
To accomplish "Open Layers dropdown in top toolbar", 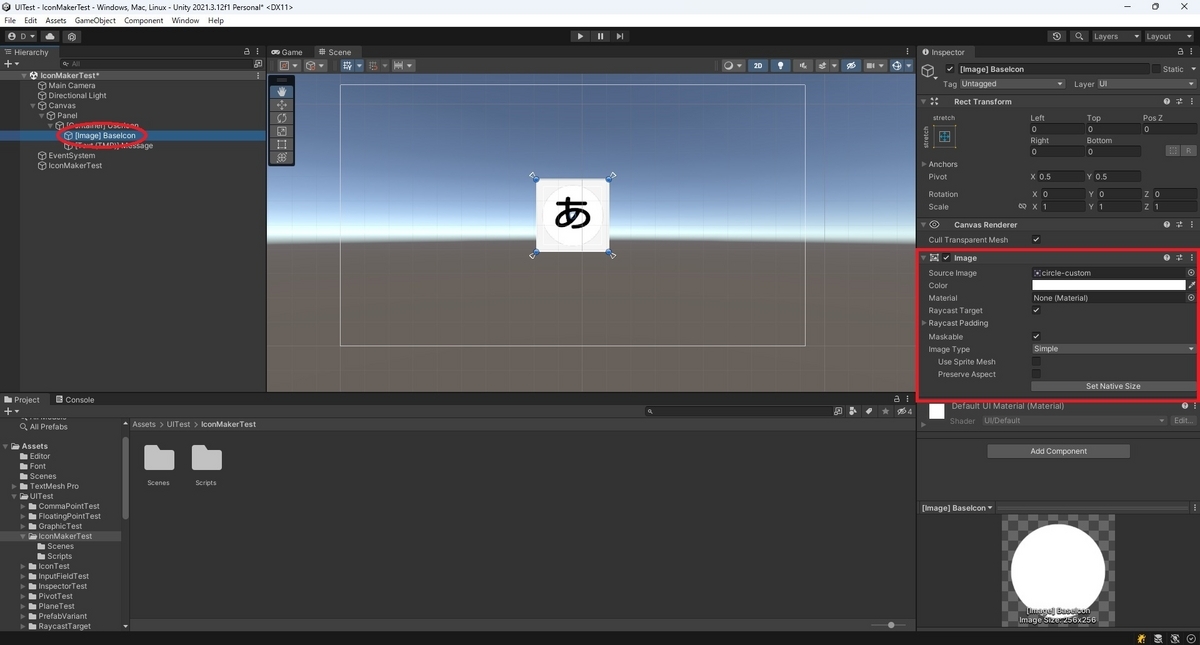I will (1115, 36).
